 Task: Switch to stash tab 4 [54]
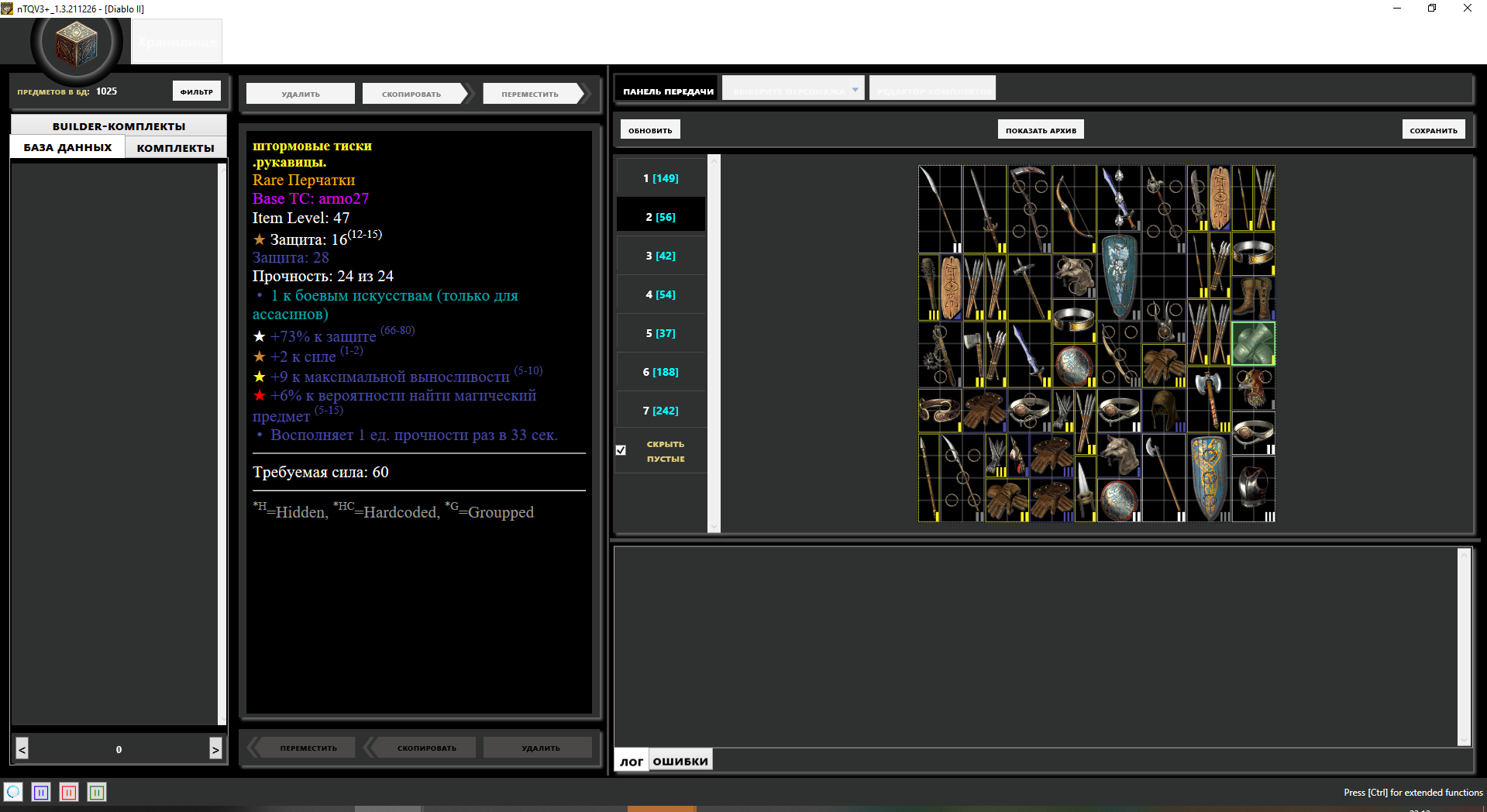(660, 294)
